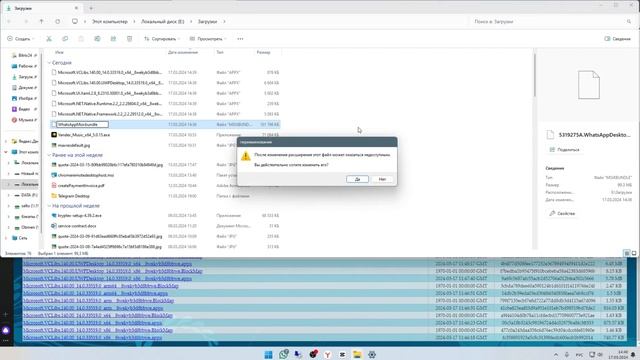The image size is (640, 360).
Task: Click the WhatsApp file rename text field
Action: tap(82, 124)
